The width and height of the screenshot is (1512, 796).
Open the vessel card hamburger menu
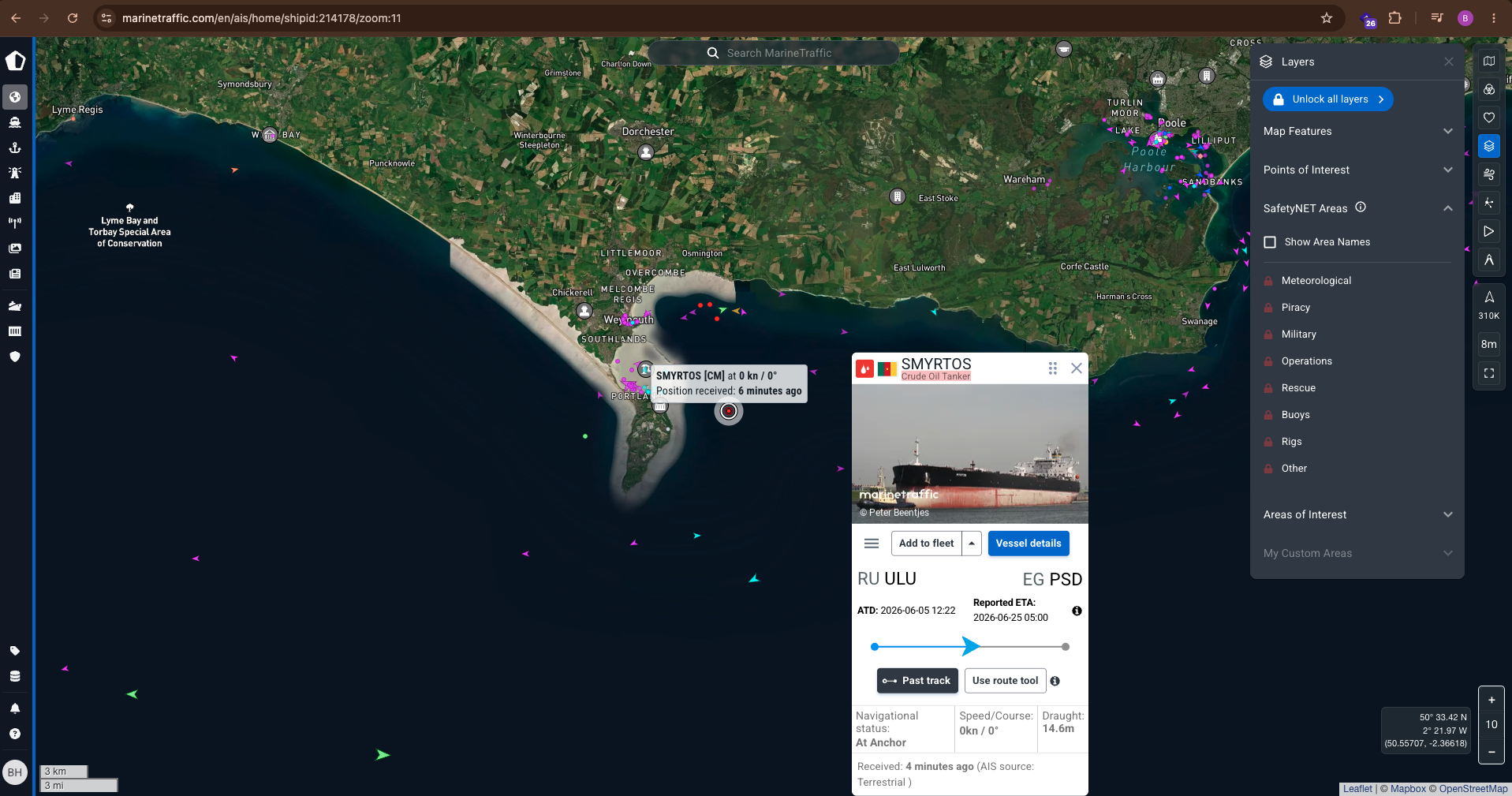point(872,544)
